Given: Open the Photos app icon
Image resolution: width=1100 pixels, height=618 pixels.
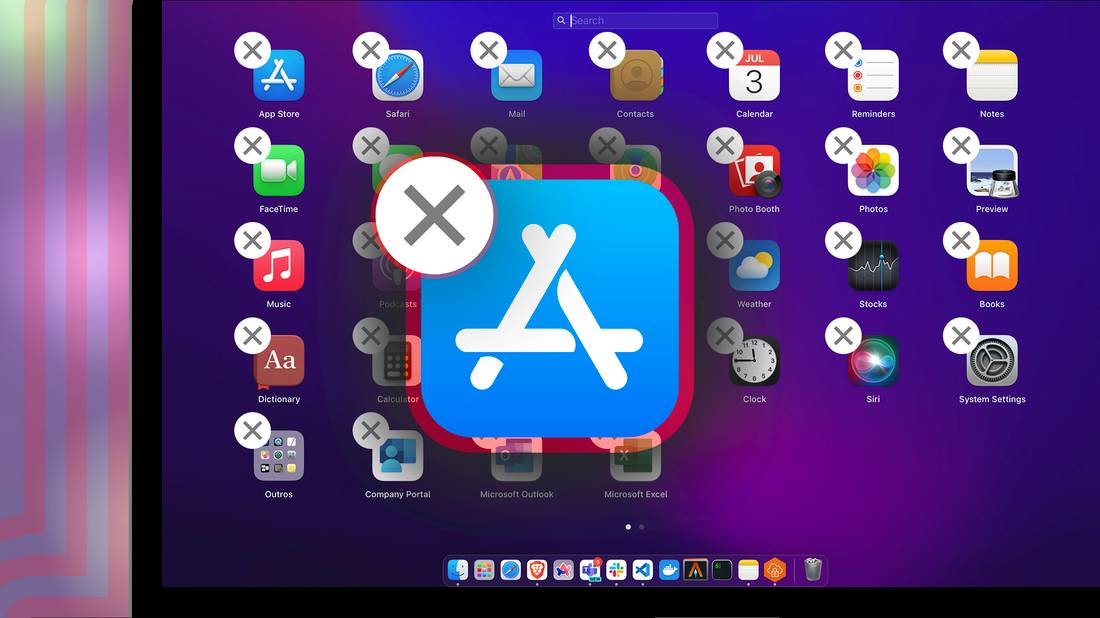Looking at the screenshot, I should tap(873, 170).
